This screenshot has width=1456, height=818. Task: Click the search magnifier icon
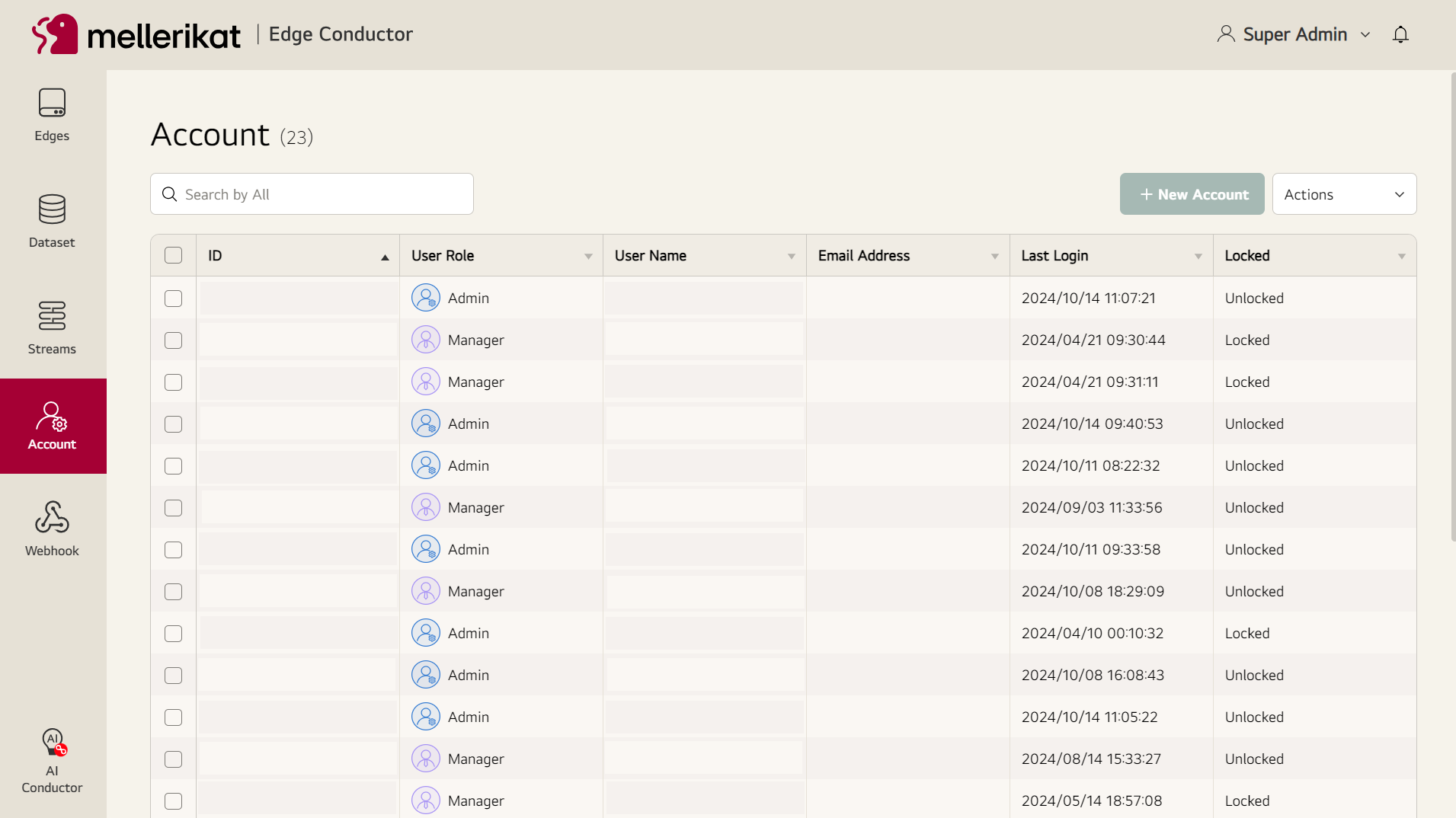pos(170,194)
